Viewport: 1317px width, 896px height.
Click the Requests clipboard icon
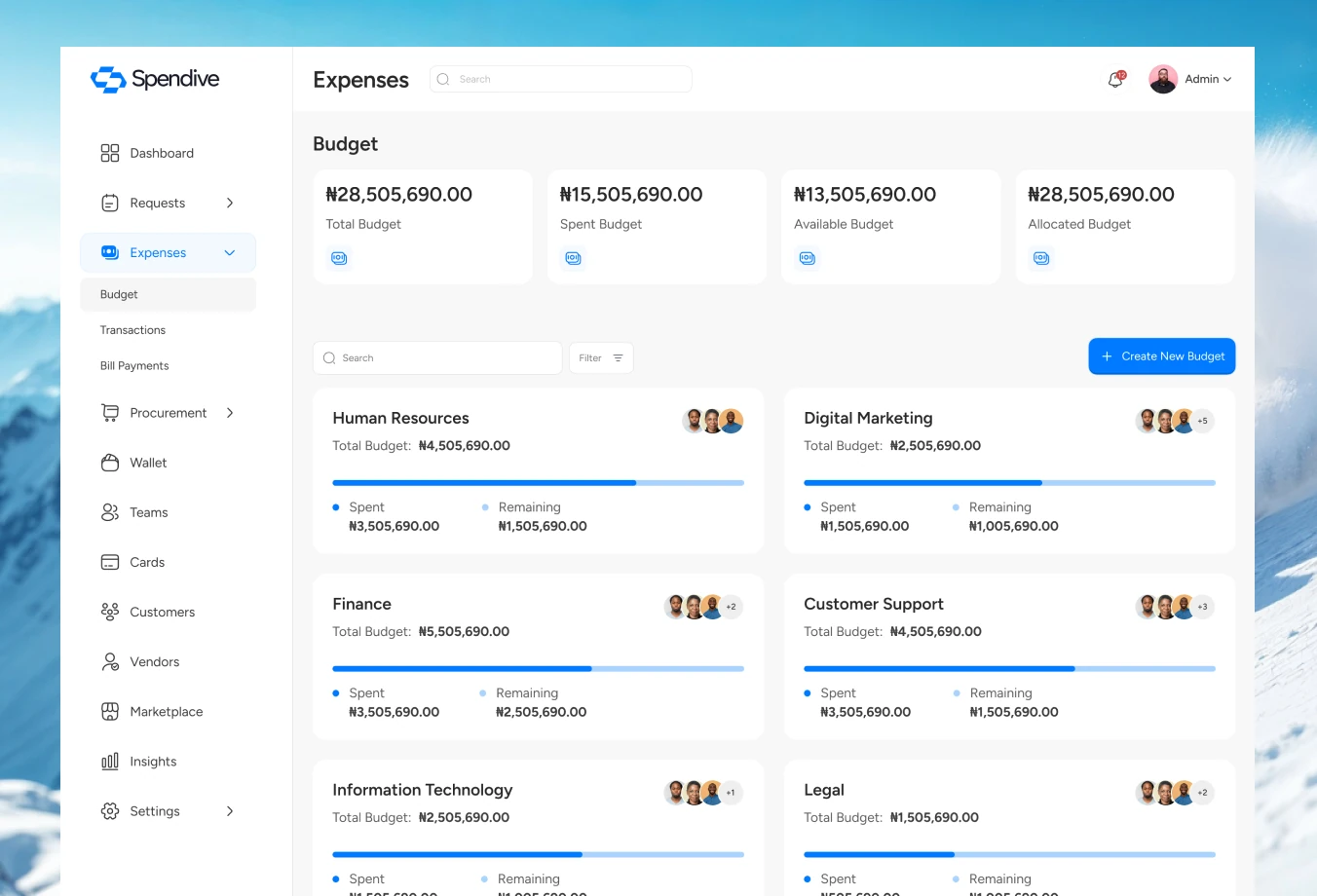110,203
